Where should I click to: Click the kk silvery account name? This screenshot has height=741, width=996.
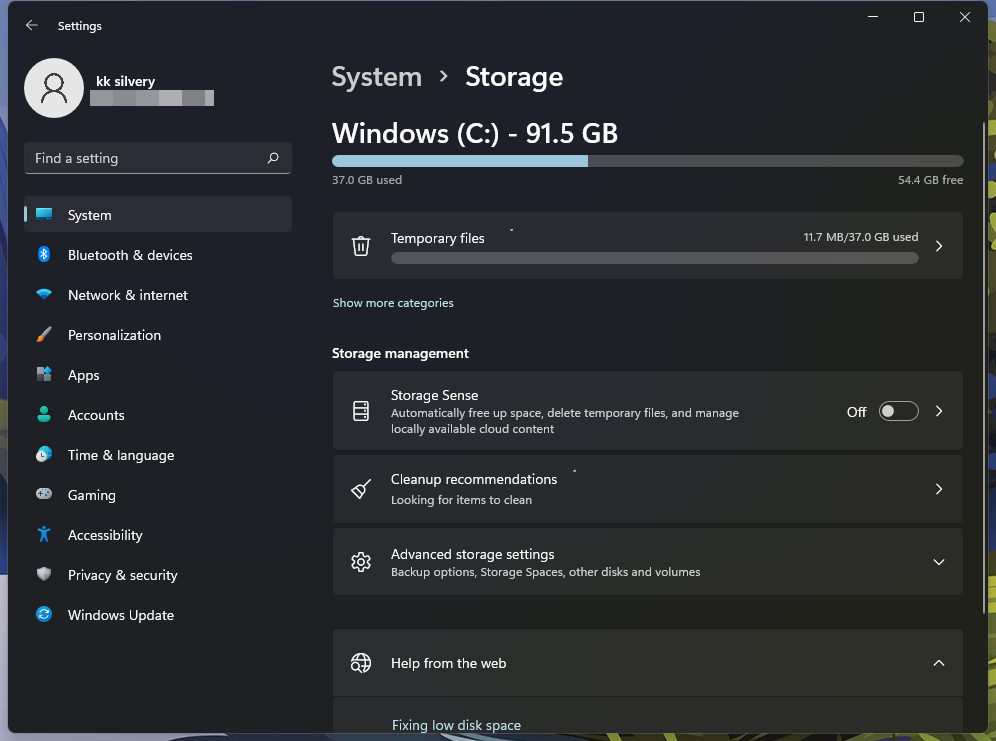(125, 81)
